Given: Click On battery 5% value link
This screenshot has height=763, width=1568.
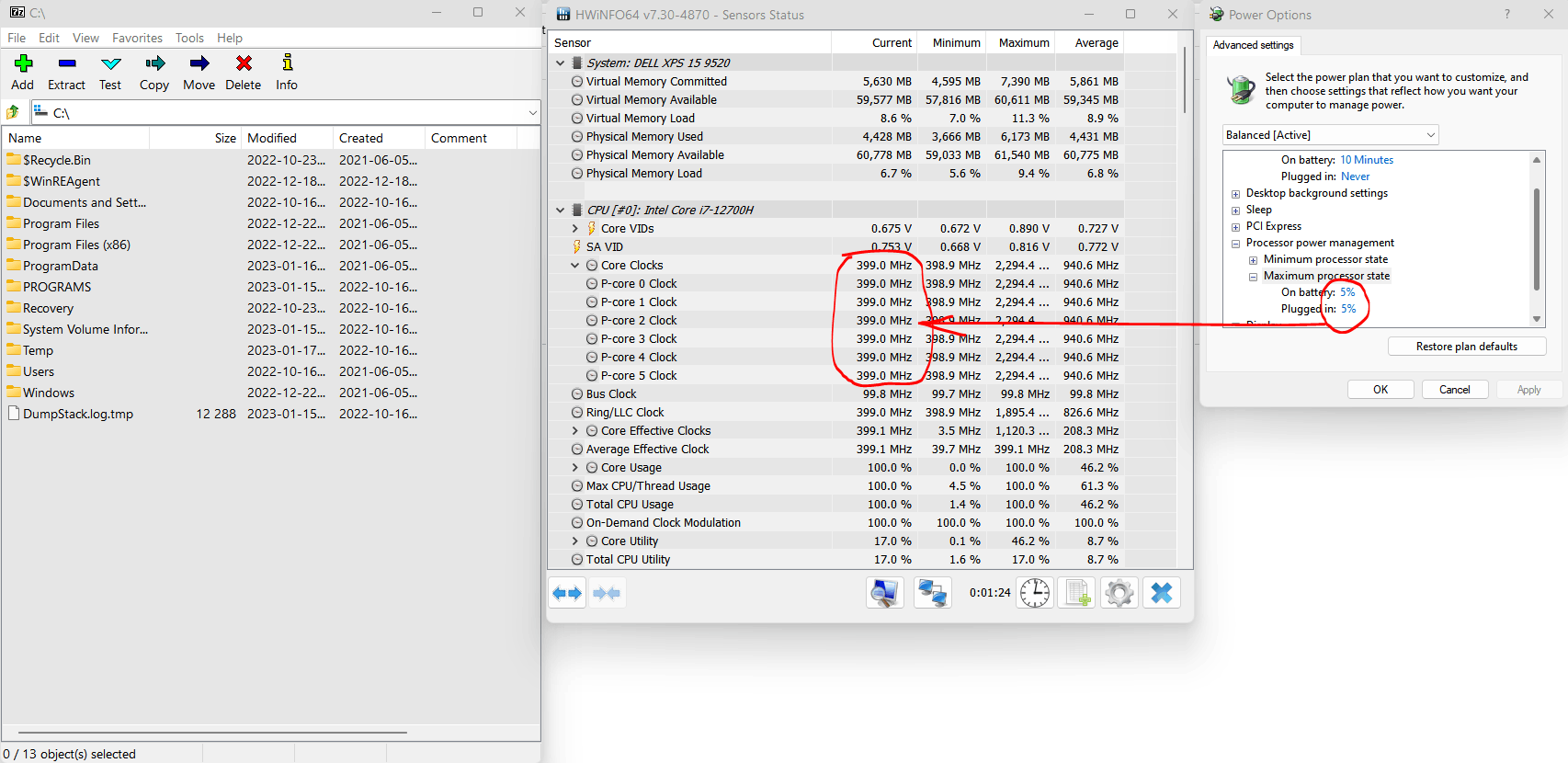Looking at the screenshot, I should coord(1347,292).
